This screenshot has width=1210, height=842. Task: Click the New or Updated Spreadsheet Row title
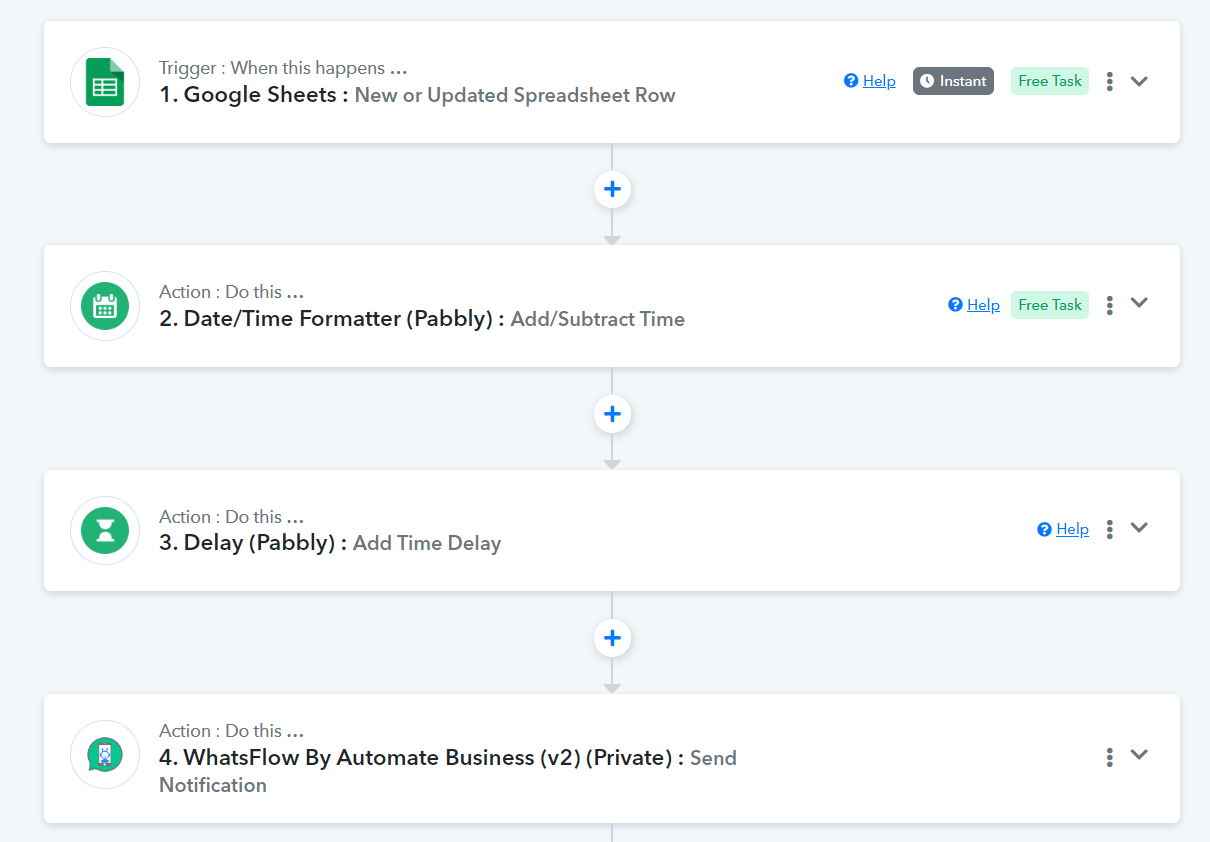pyautogui.click(x=515, y=95)
